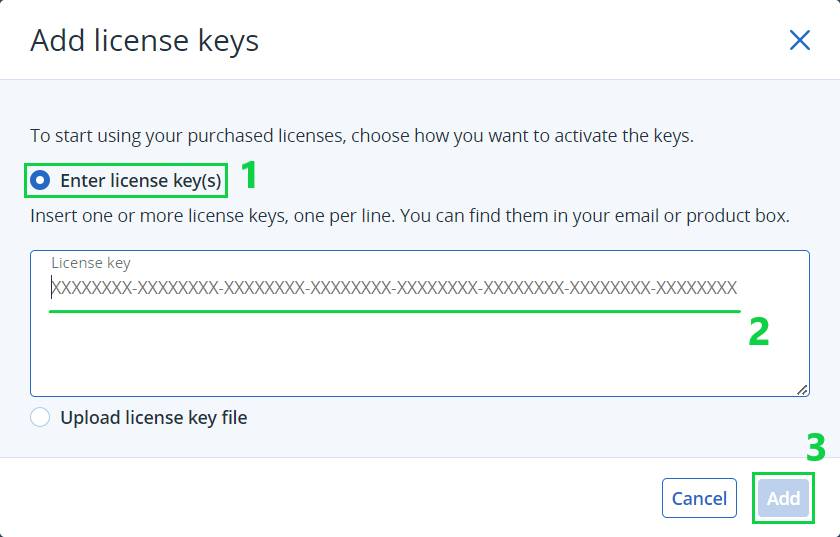Click the green number 2 annotation
The image size is (840, 537).
[759, 332]
